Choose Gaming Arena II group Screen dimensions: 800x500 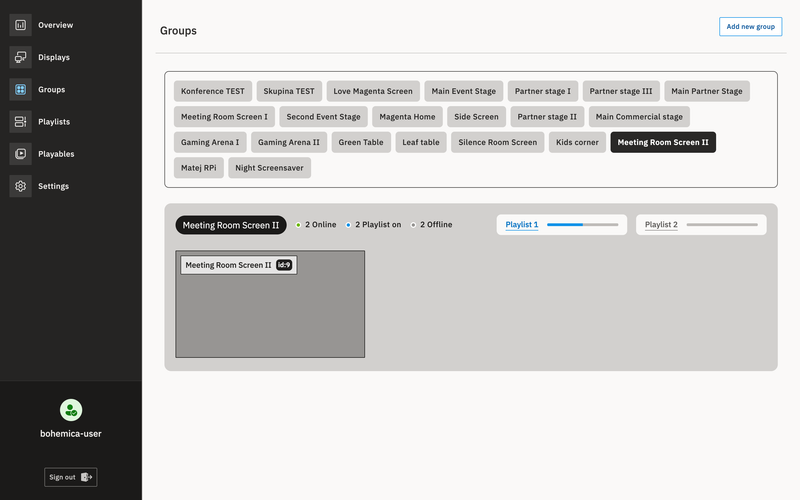289,142
